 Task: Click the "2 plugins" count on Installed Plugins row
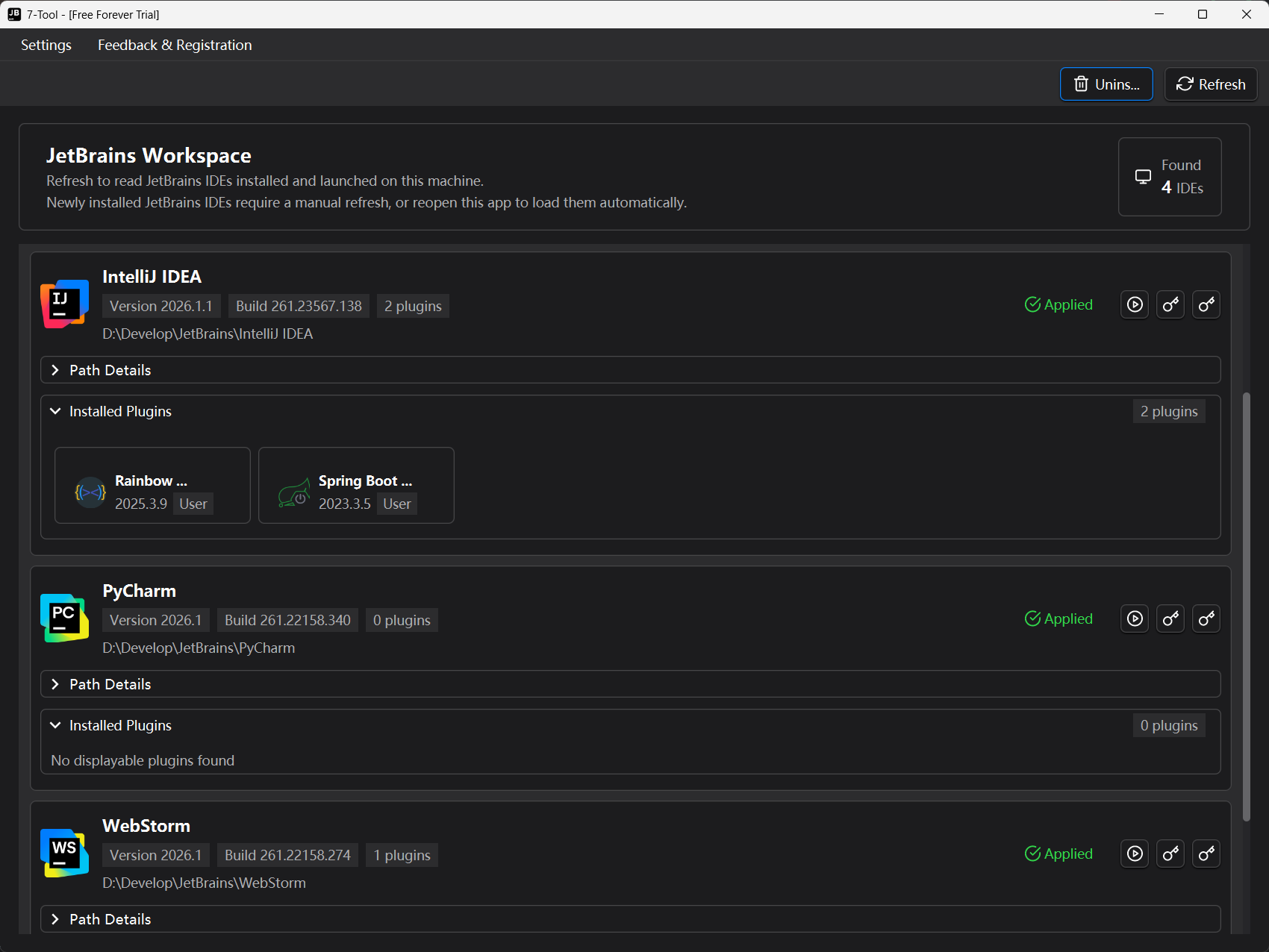coord(1169,411)
